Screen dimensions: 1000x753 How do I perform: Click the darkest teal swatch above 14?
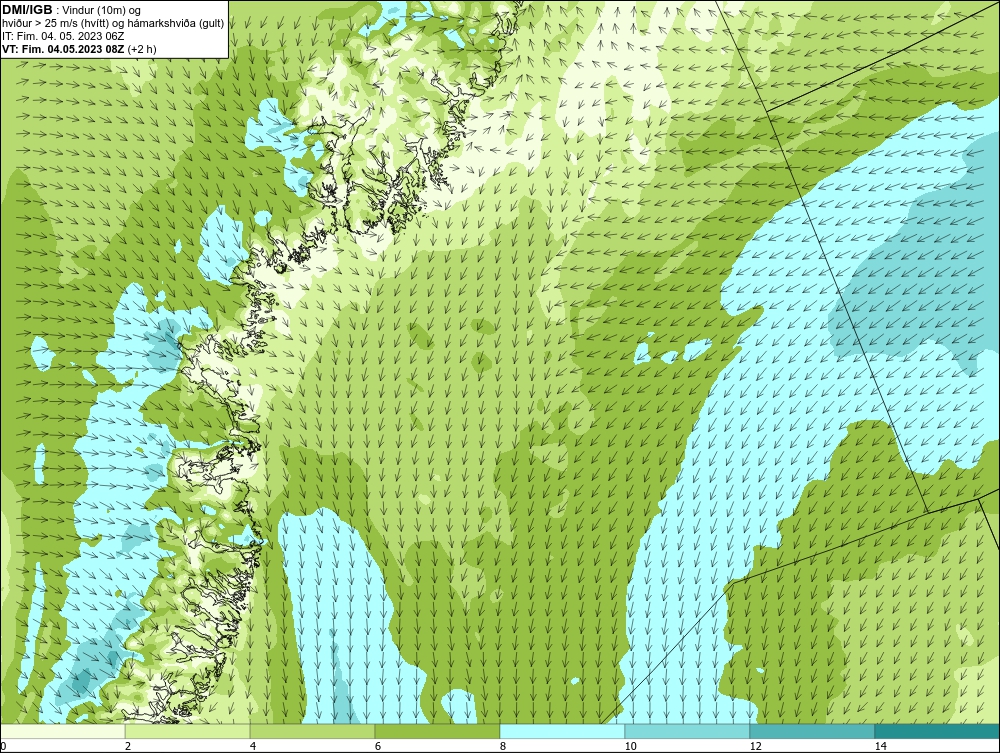(x=938, y=731)
